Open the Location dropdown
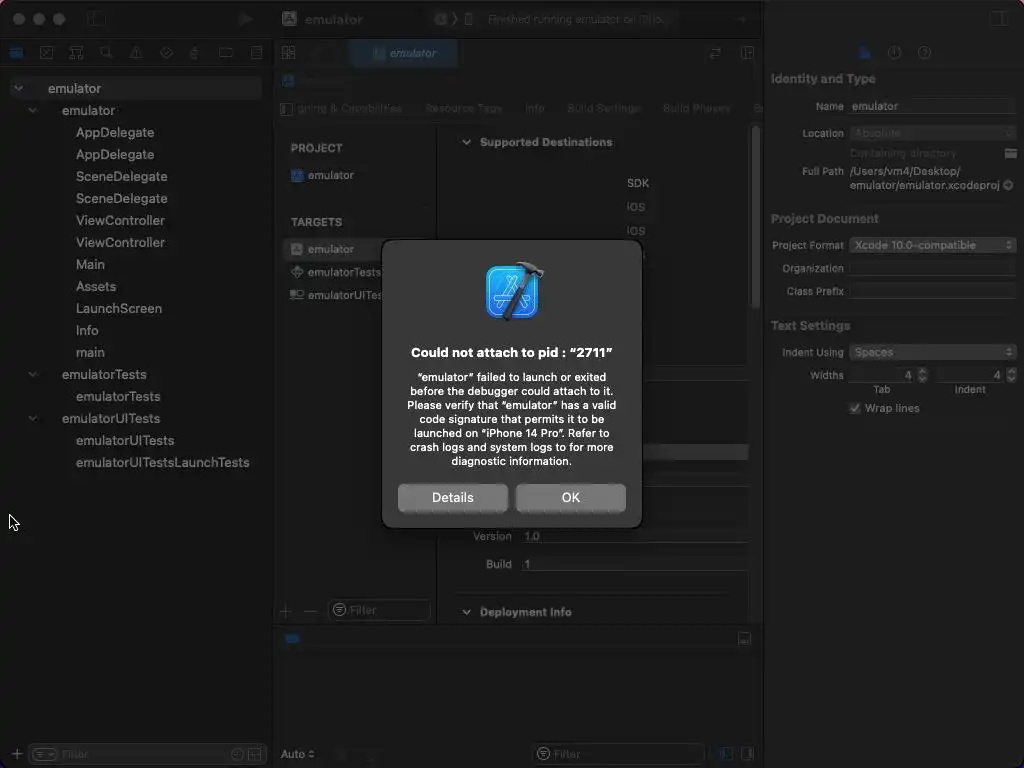 tap(933, 133)
